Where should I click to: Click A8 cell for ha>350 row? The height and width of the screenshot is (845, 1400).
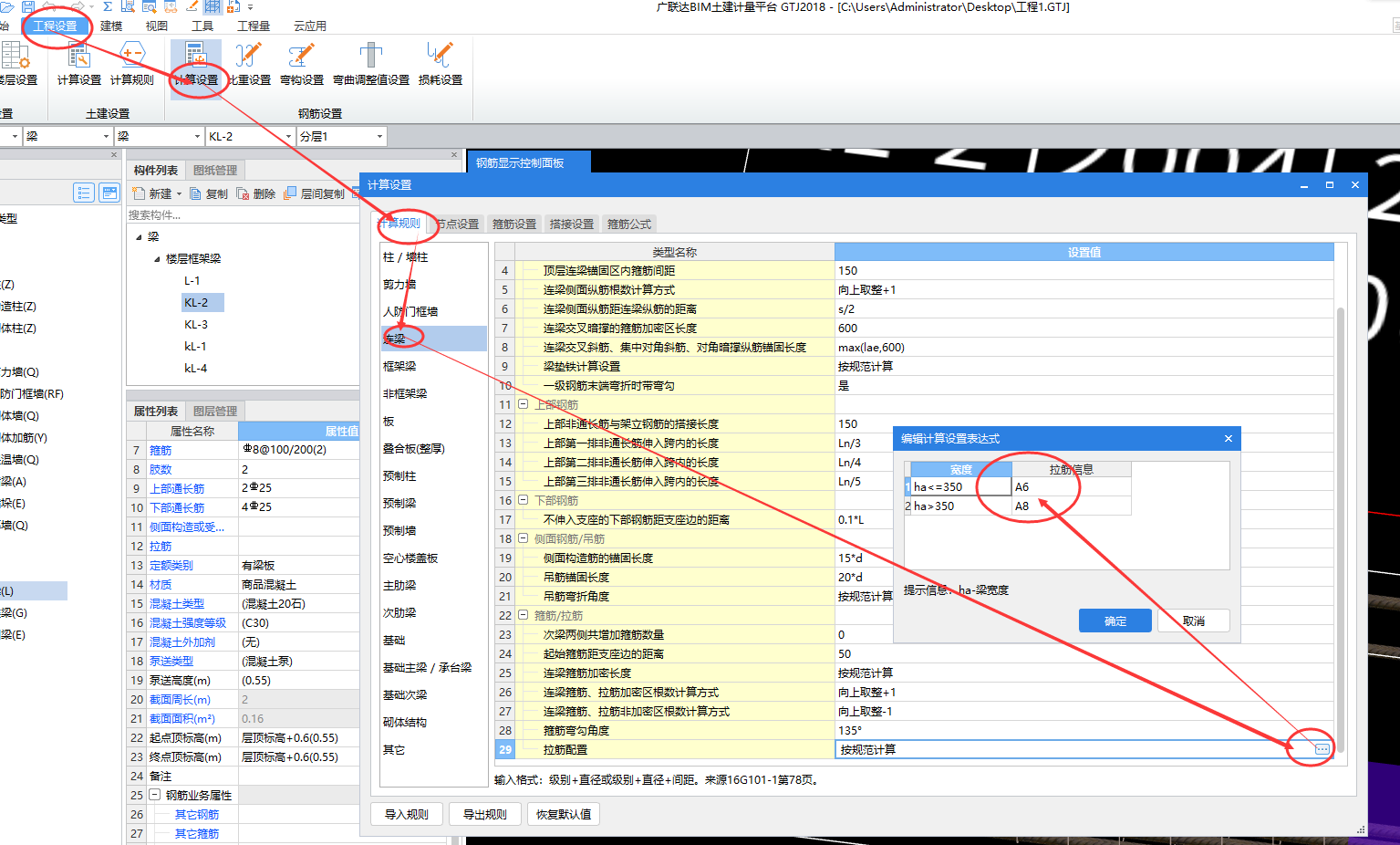[1072, 506]
